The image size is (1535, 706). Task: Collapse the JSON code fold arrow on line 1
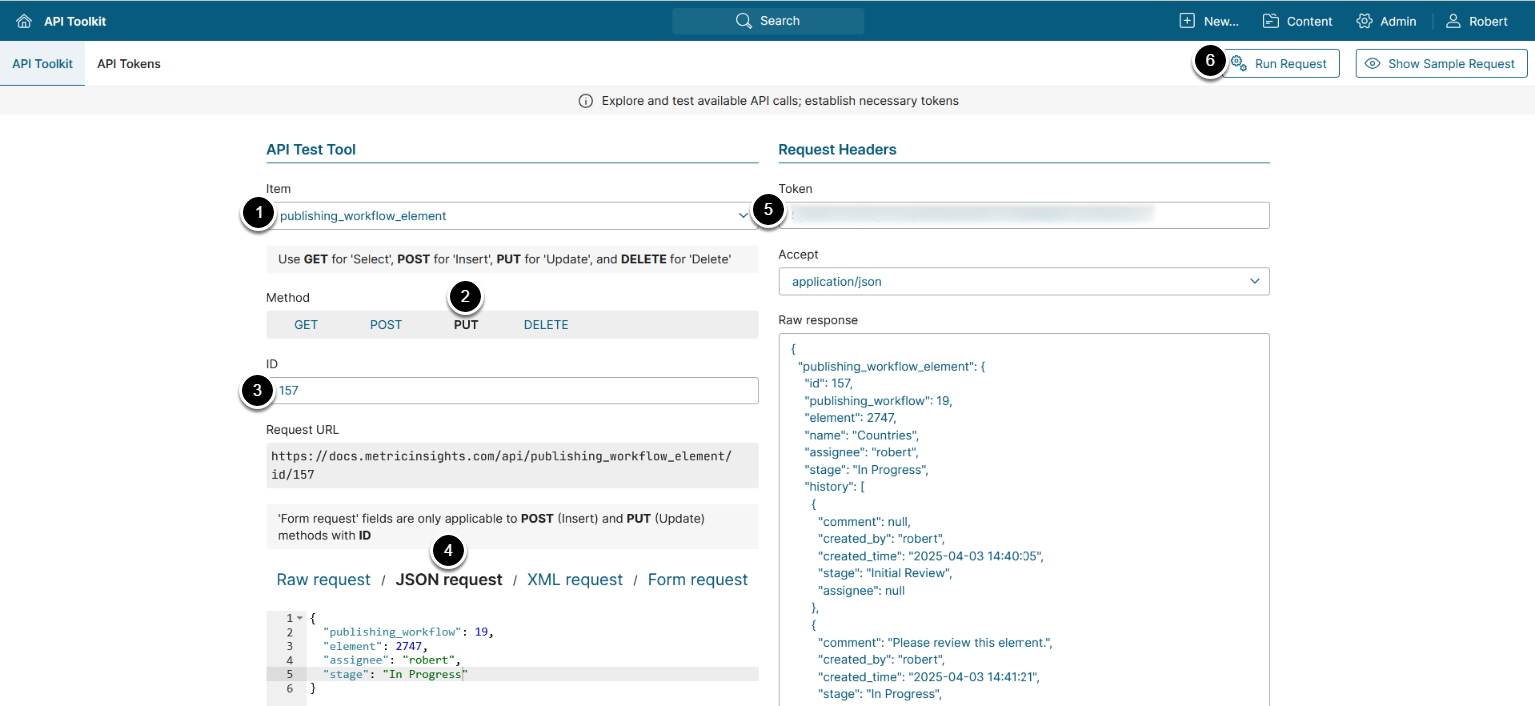click(300, 618)
